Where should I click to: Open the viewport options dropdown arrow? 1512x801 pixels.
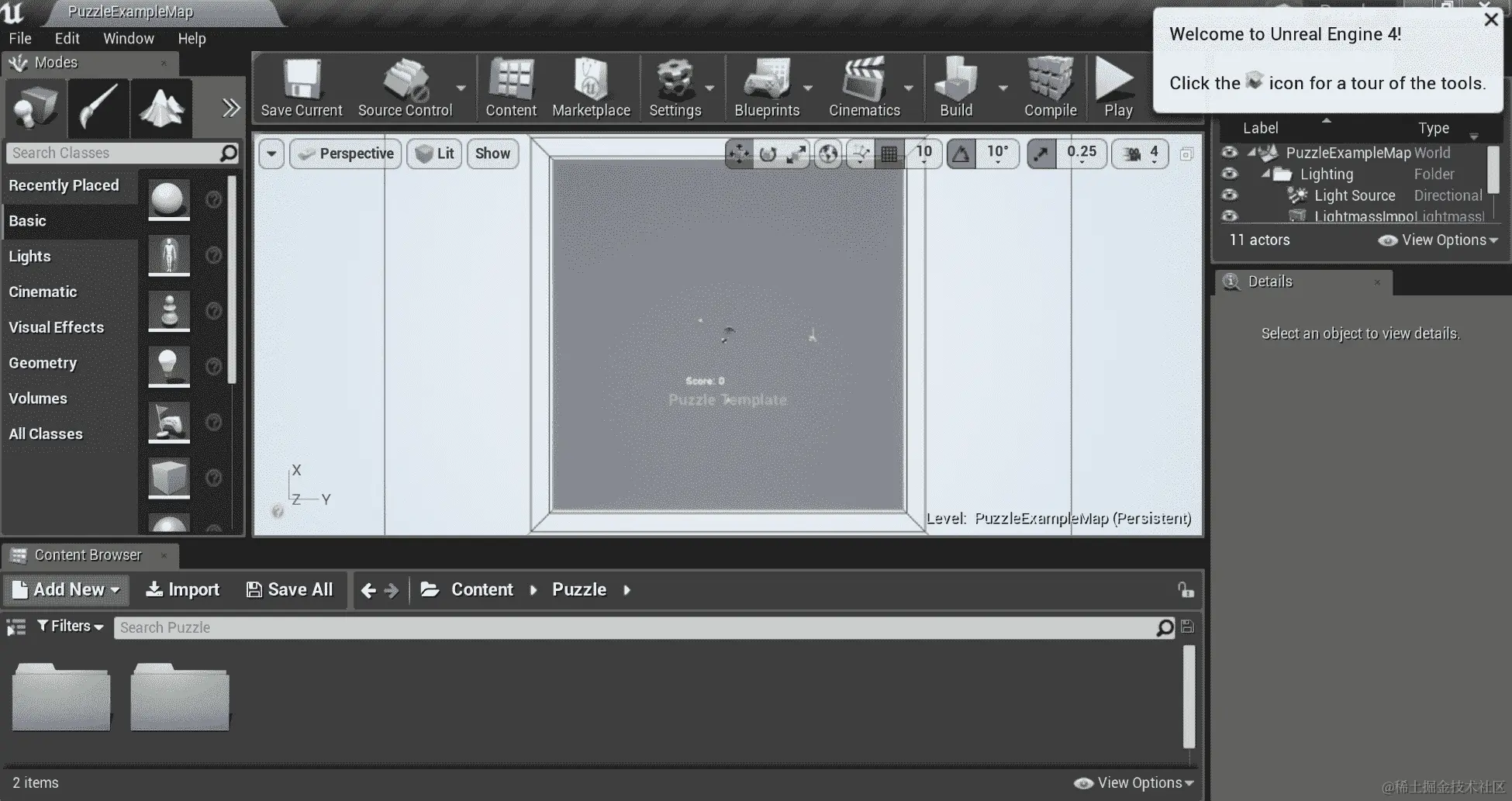[271, 154]
